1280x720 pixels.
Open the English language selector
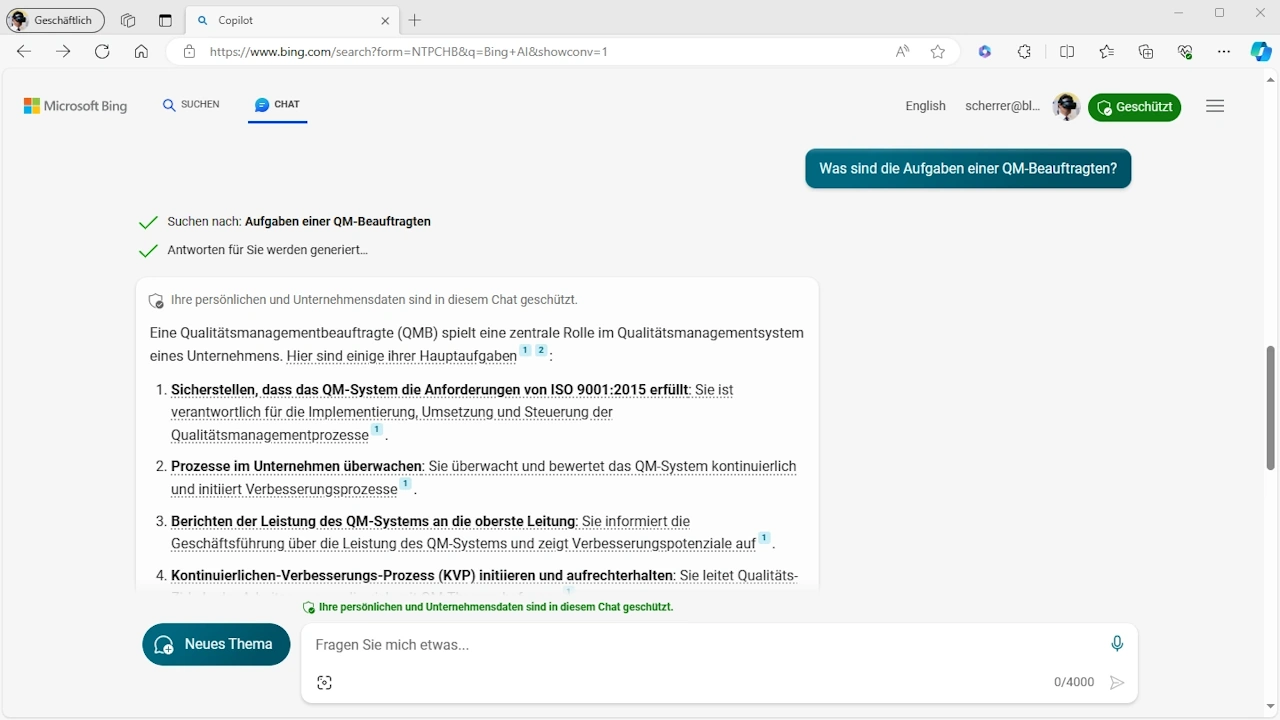click(925, 105)
